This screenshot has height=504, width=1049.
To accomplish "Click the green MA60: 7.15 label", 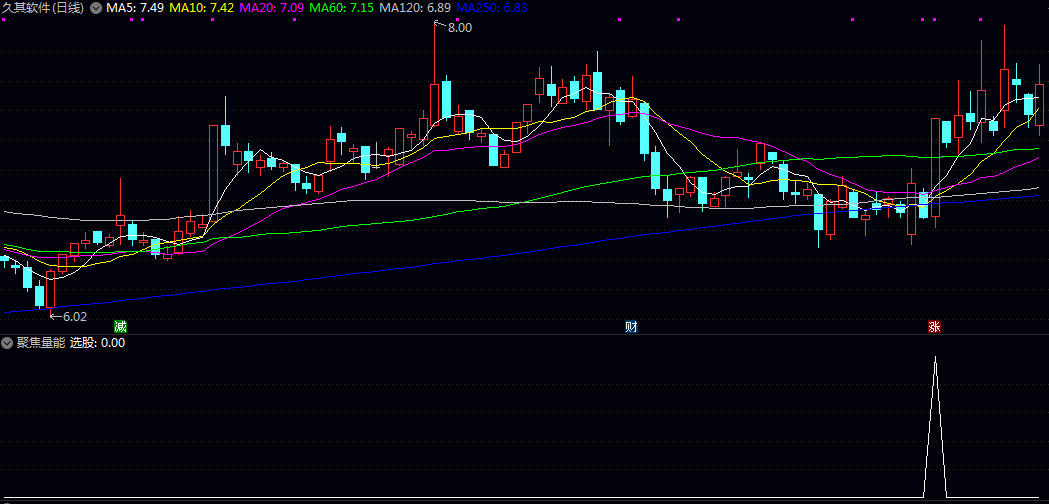I will pyautogui.click(x=342, y=8).
